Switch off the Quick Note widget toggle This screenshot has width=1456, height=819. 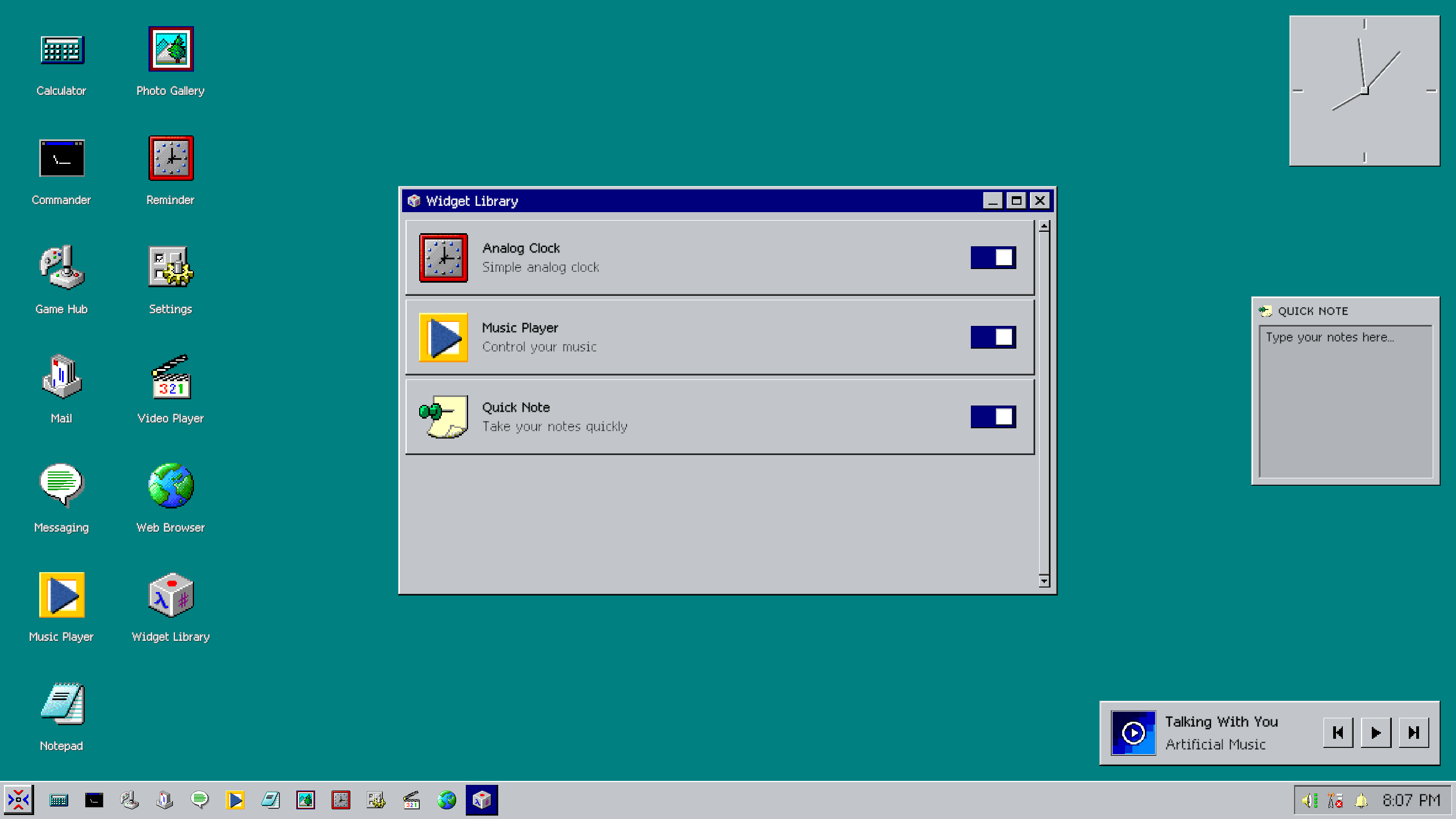point(993,417)
